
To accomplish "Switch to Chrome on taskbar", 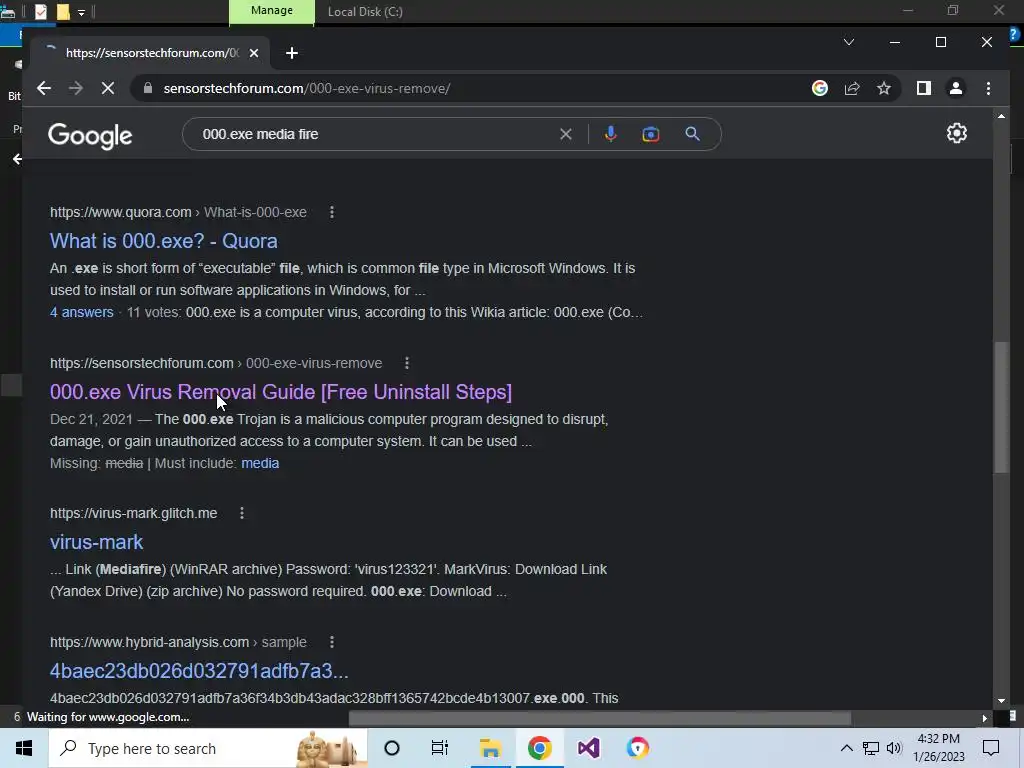I will 539,748.
